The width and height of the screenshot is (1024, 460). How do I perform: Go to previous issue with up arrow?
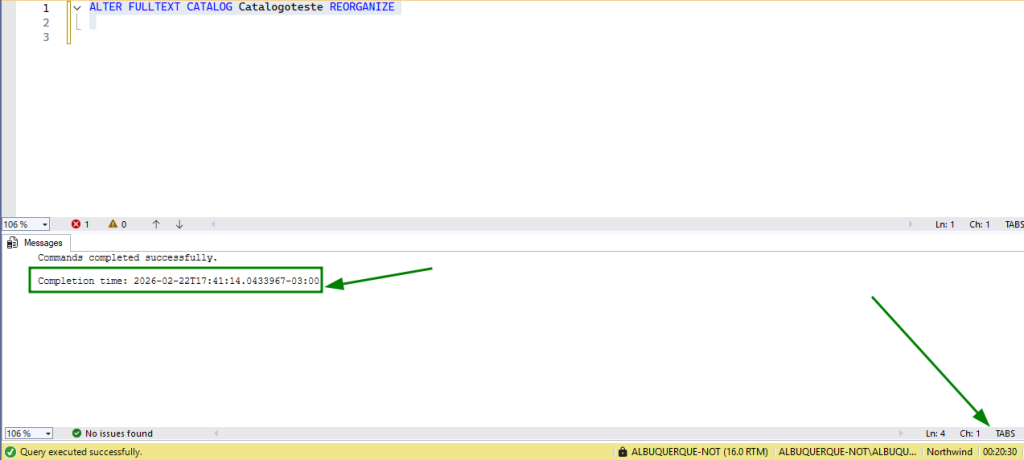pos(156,225)
